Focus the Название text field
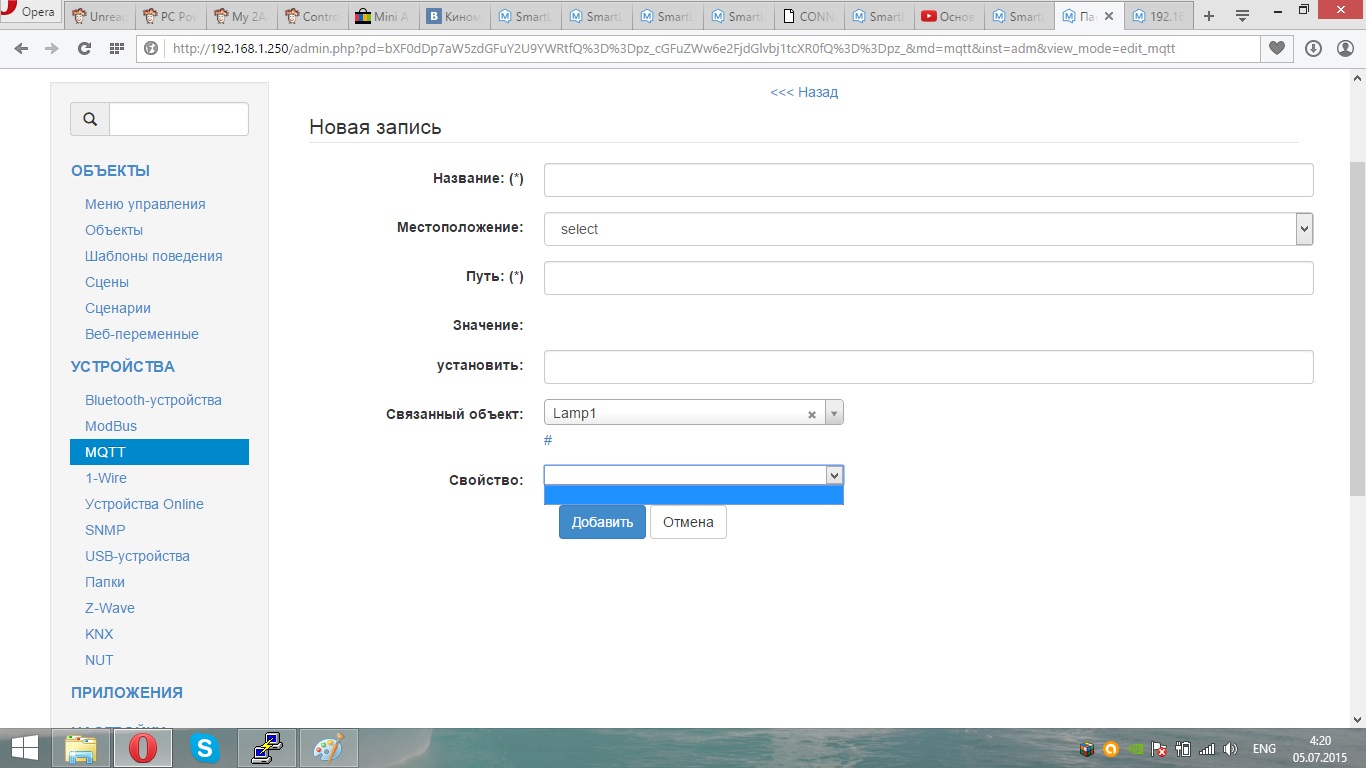 (927, 180)
